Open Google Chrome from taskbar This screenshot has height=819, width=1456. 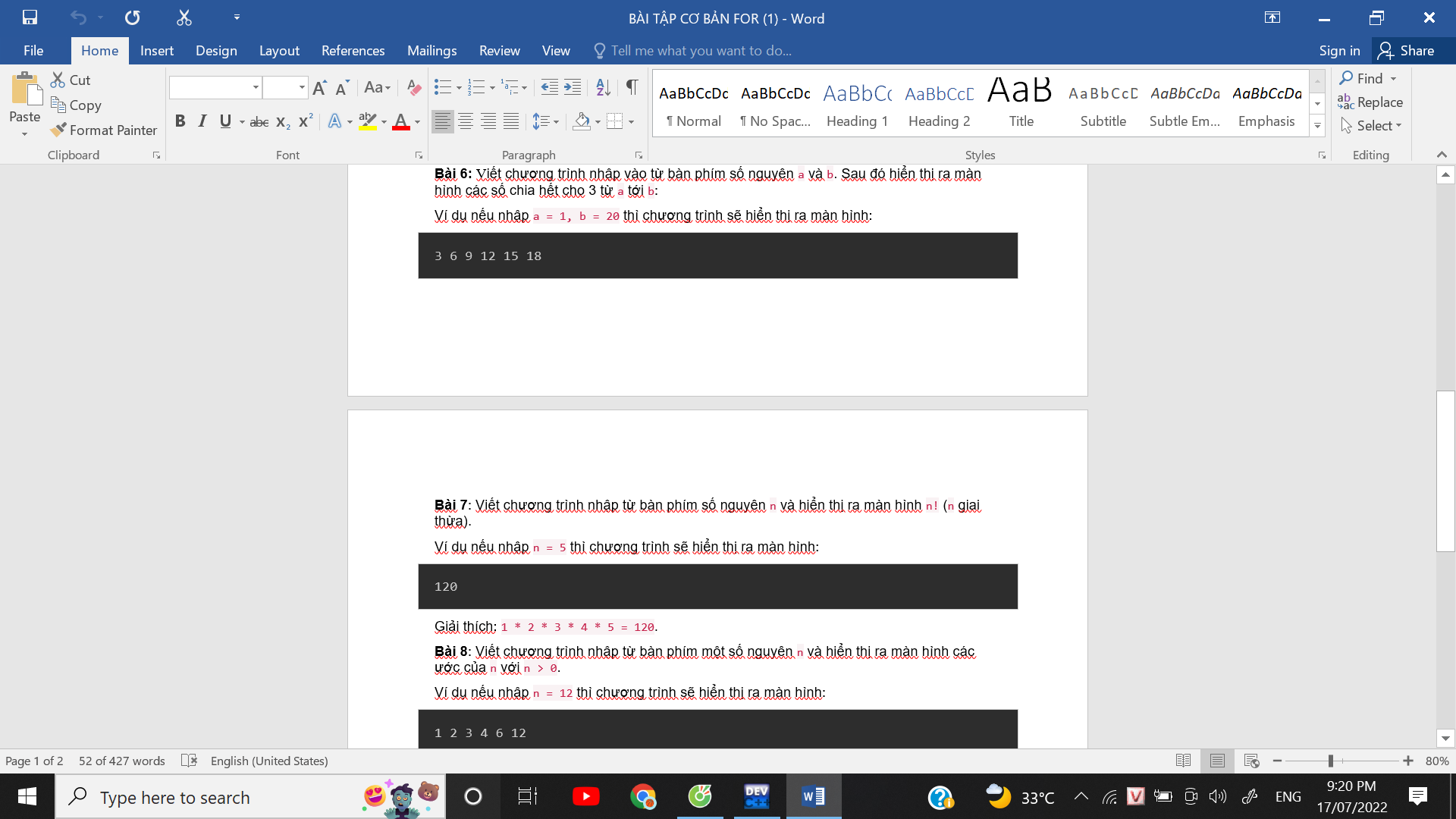(x=643, y=796)
